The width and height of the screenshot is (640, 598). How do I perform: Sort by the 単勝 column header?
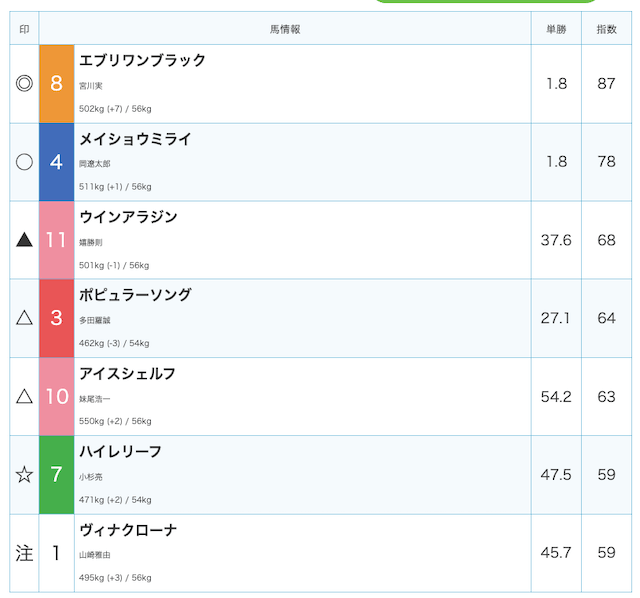(x=556, y=29)
